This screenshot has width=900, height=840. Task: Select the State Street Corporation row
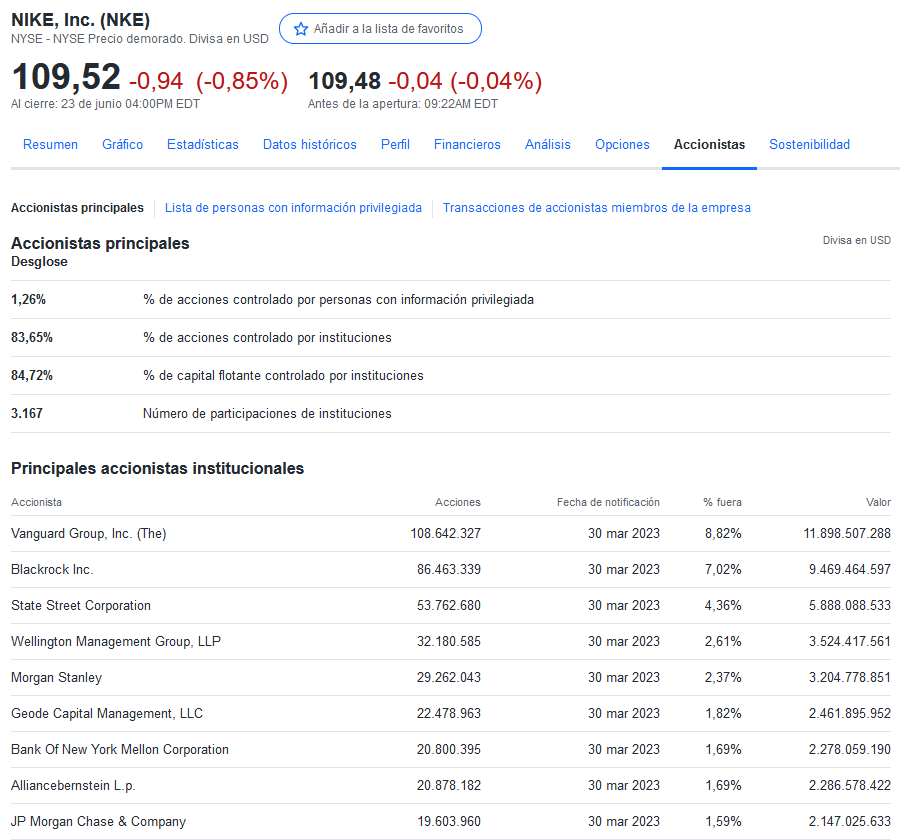pyautogui.click(x=451, y=606)
